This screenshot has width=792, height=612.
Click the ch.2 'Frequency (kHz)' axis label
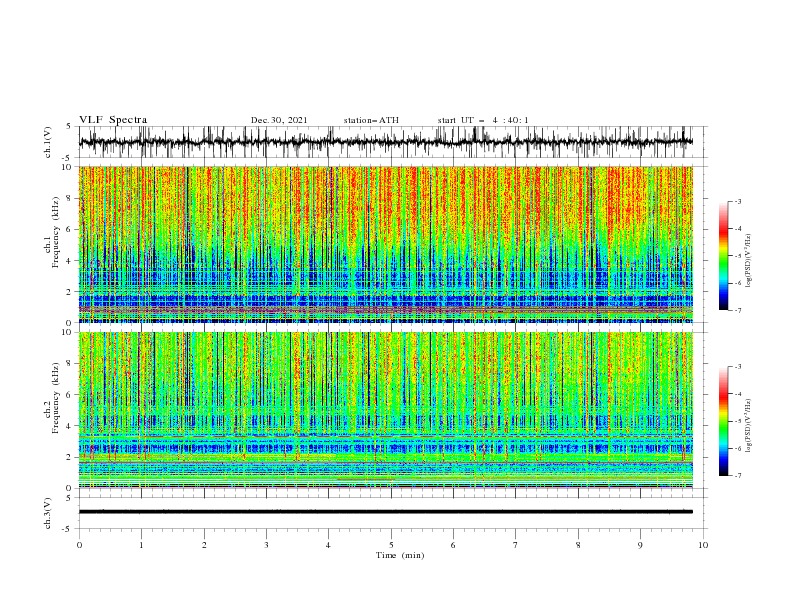(55, 398)
